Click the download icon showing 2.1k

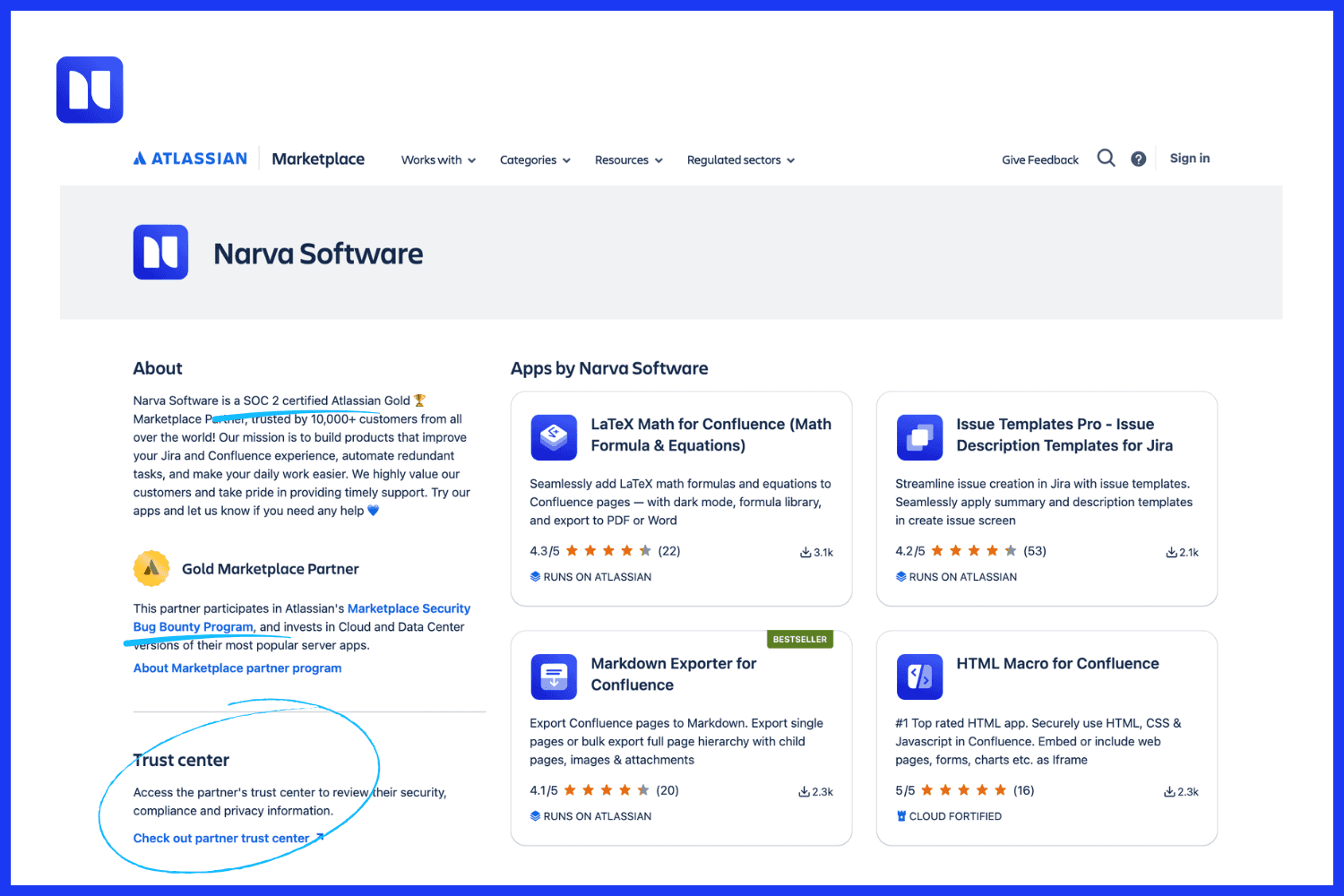point(1171,552)
